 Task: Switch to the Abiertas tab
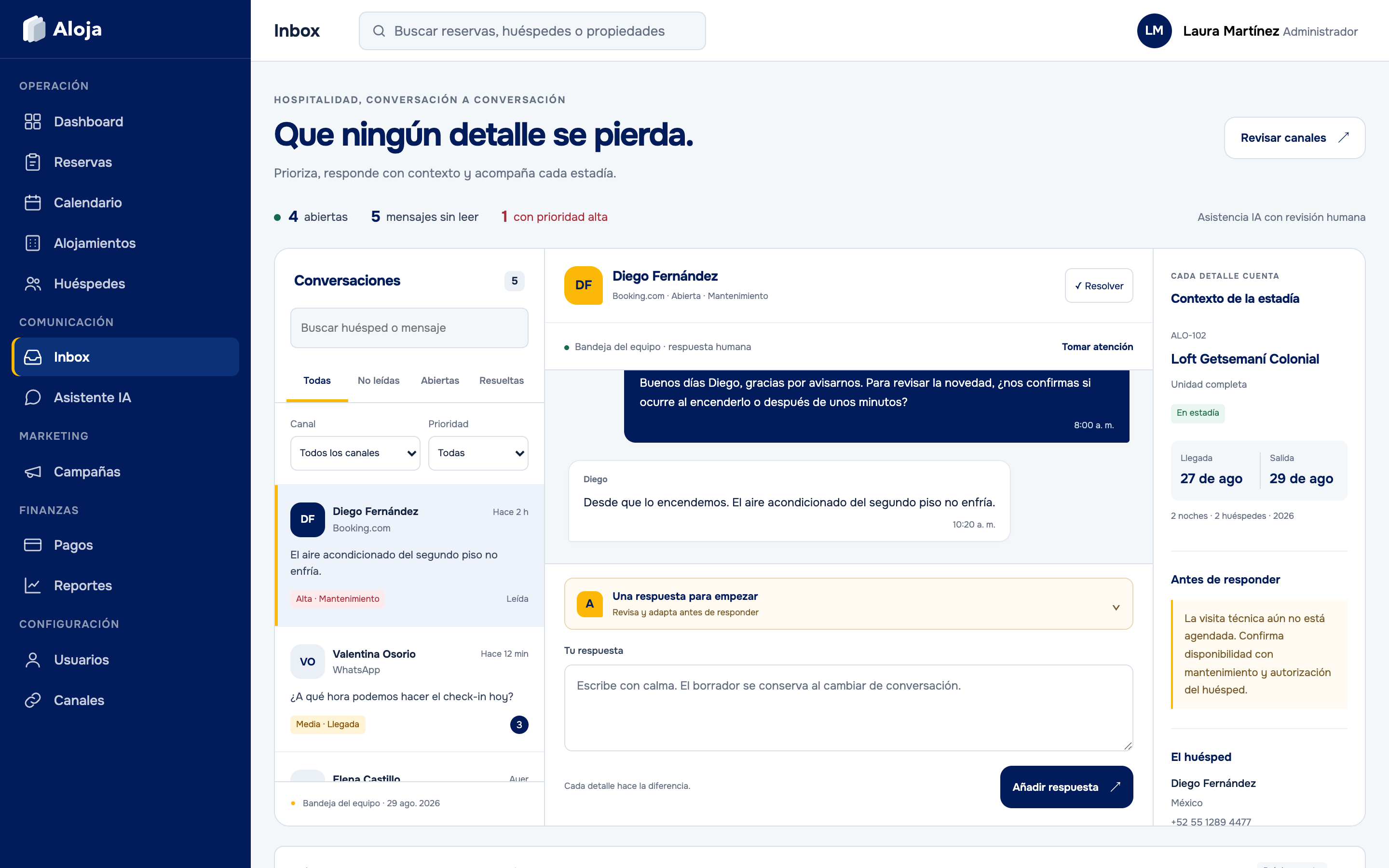(x=440, y=380)
